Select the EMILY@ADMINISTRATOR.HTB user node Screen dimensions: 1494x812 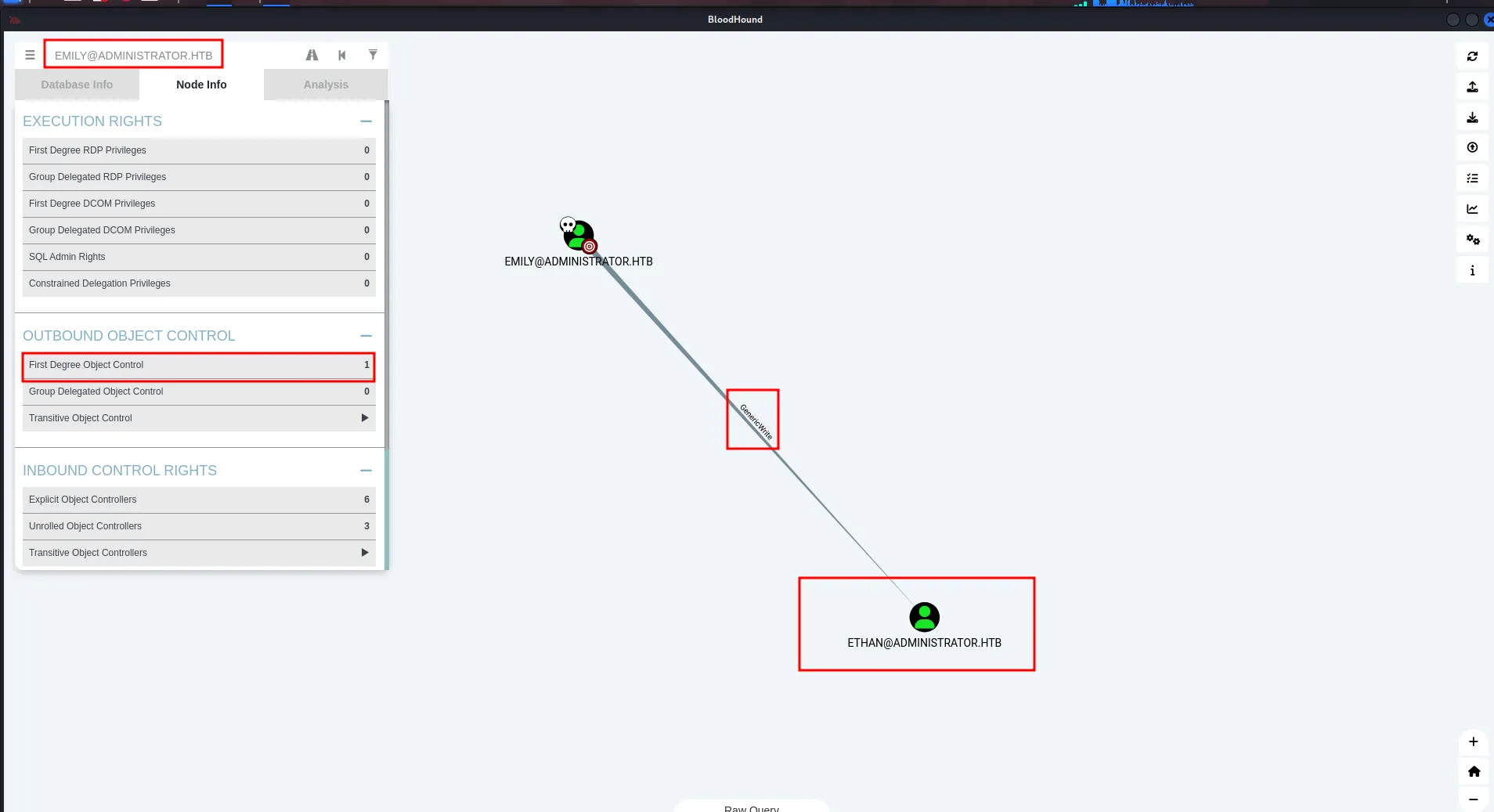coord(579,236)
